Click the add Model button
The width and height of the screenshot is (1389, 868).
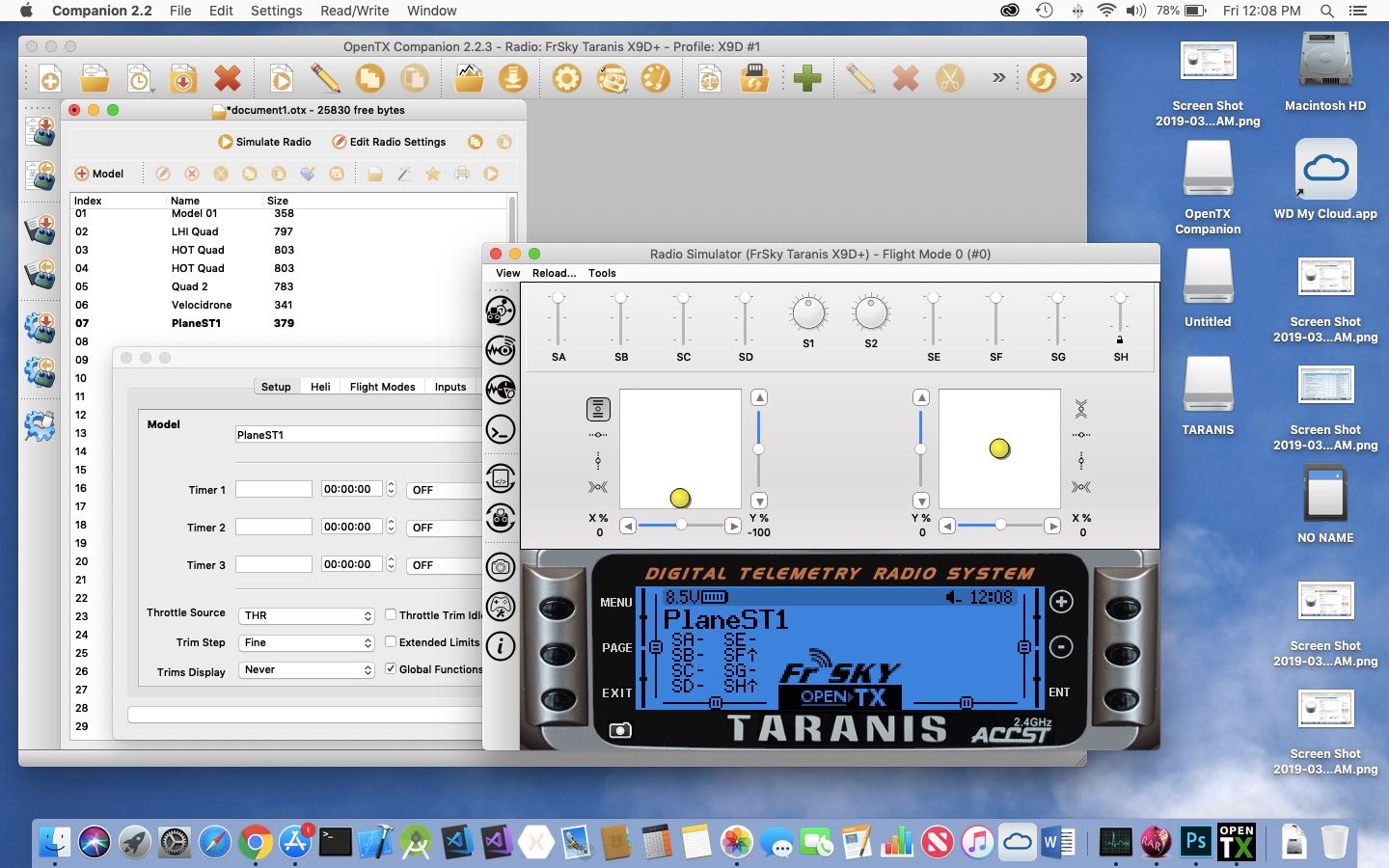coord(99,174)
